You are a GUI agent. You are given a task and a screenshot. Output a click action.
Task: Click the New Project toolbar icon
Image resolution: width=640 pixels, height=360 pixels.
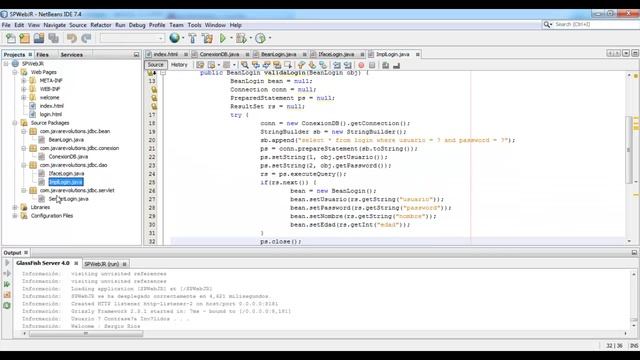pyautogui.click(x=24, y=38)
